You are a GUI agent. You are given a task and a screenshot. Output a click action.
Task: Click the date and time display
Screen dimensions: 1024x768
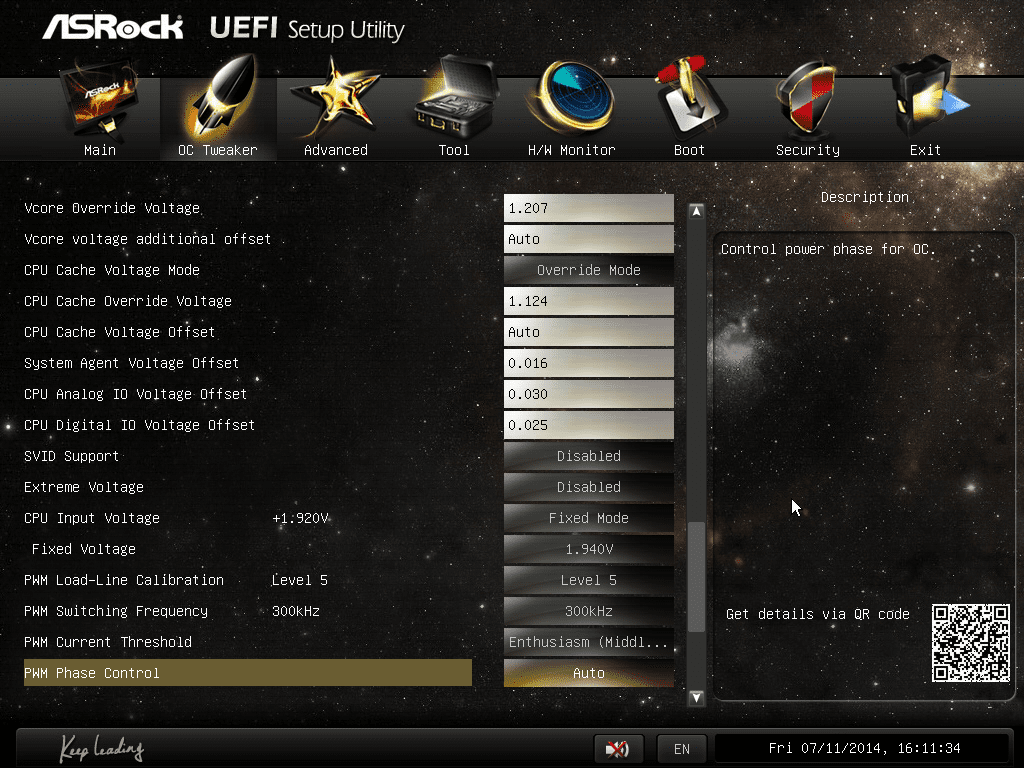[863, 748]
